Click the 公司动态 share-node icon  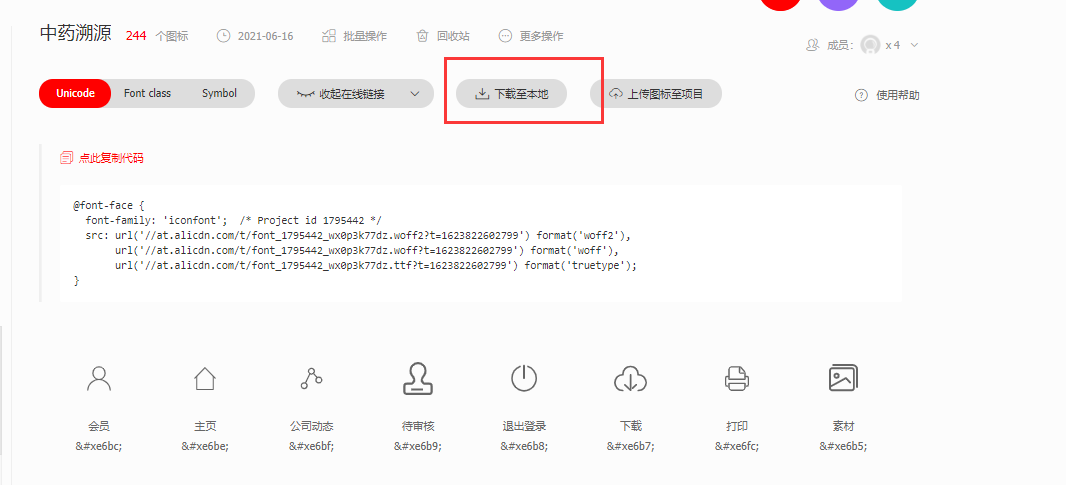click(311, 378)
